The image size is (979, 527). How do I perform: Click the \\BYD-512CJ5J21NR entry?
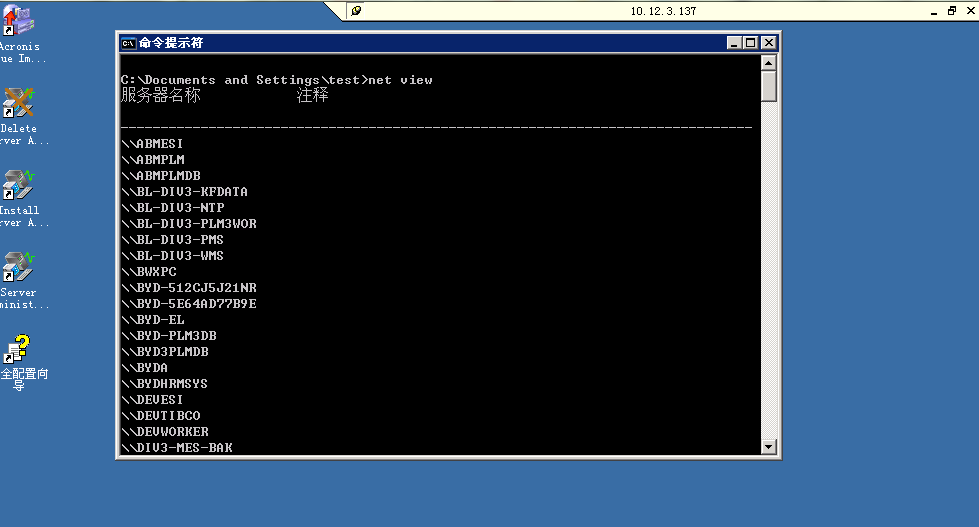coord(189,288)
